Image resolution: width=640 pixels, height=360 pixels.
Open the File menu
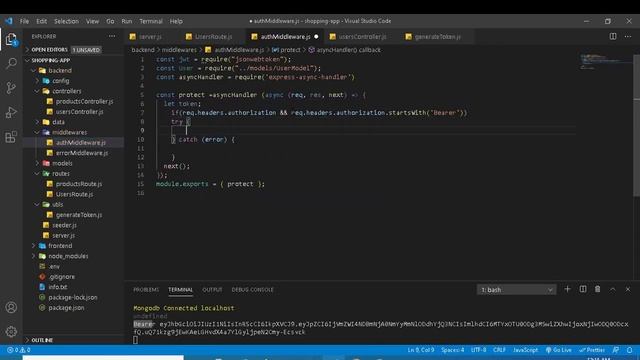(24, 21)
